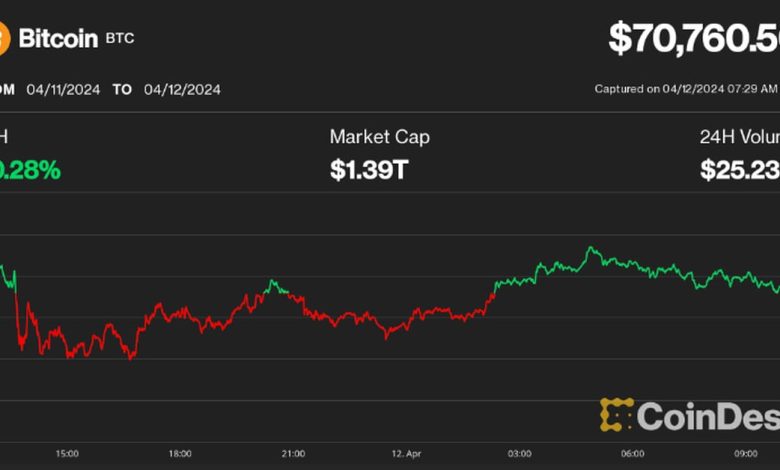Image resolution: width=780 pixels, height=470 pixels.
Task: Click the BTC ticker symbol
Action: click(120, 39)
